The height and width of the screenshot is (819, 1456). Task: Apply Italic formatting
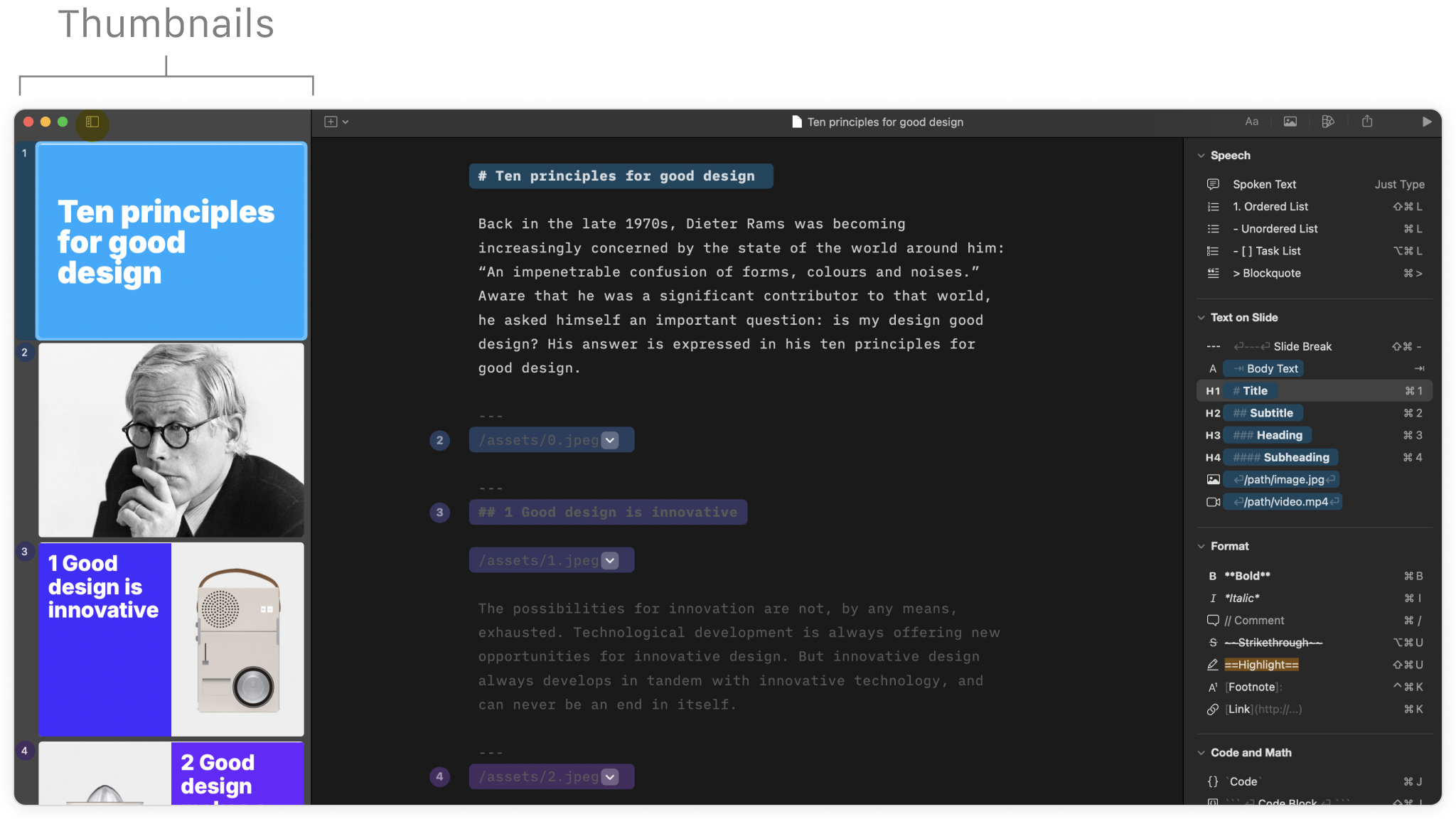tap(1315, 599)
